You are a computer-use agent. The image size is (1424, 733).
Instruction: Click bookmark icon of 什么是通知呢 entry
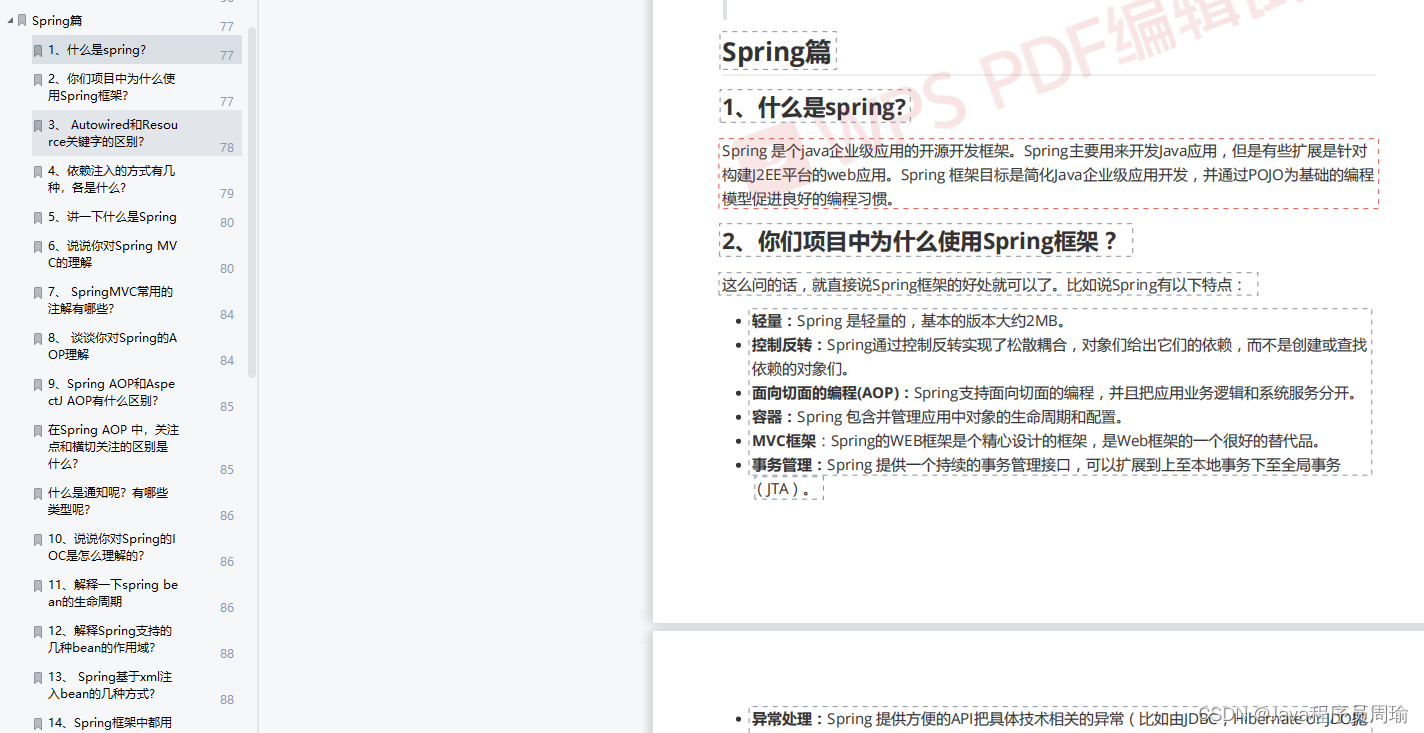[38, 493]
